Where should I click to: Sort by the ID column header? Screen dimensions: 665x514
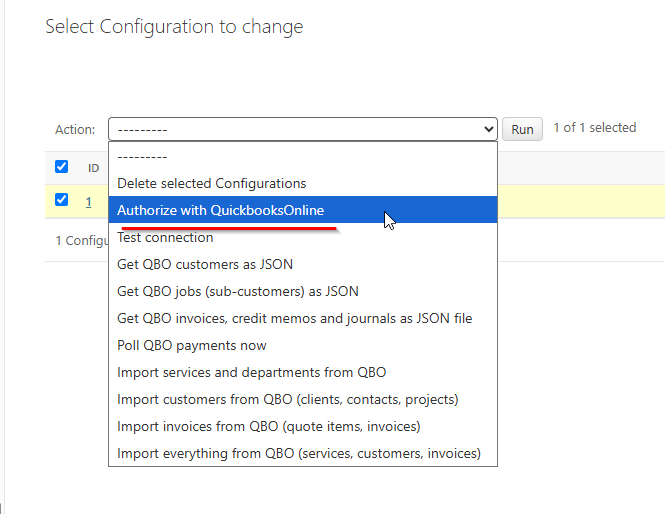pos(93,168)
